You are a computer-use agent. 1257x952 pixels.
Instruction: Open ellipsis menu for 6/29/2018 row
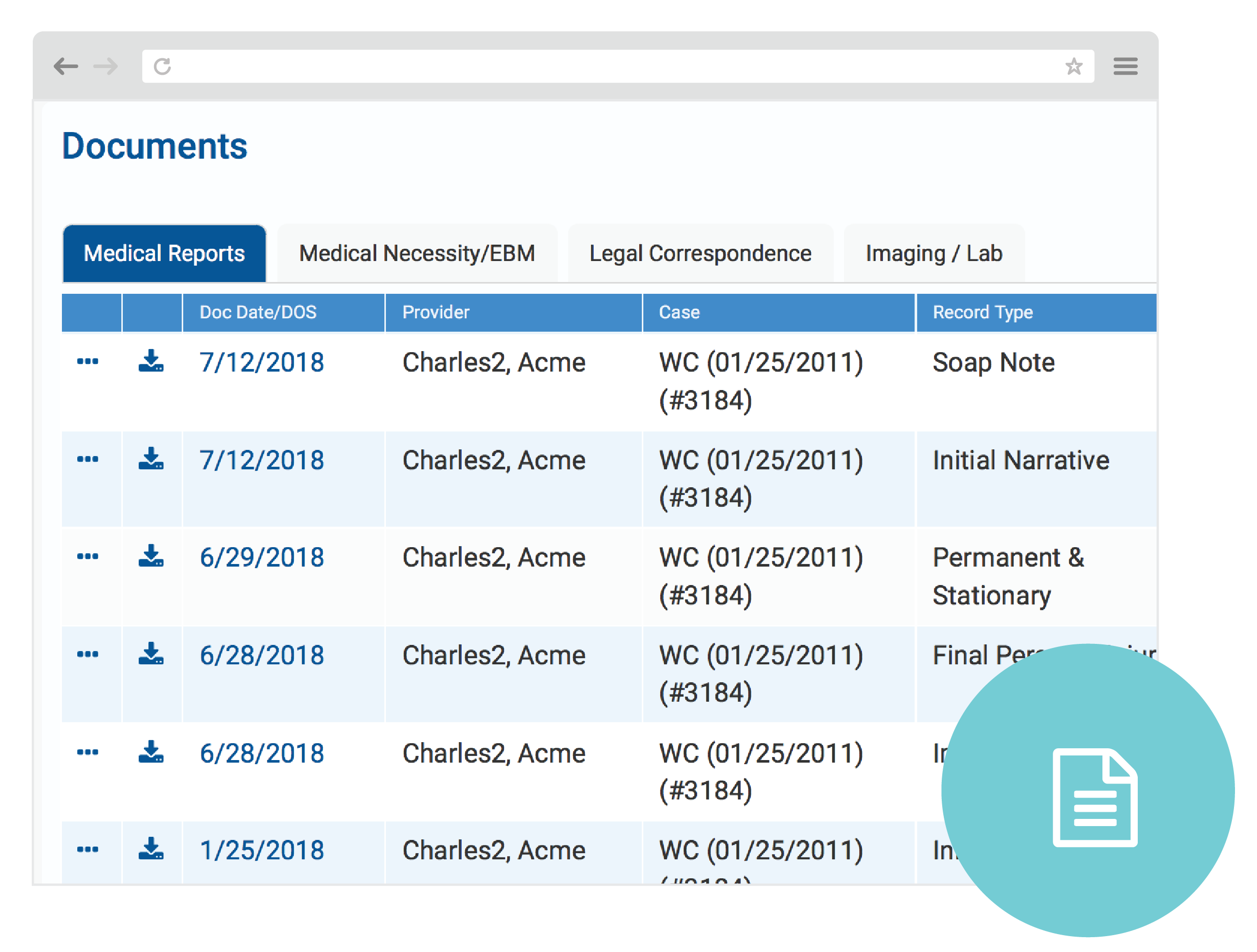click(x=88, y=556)
